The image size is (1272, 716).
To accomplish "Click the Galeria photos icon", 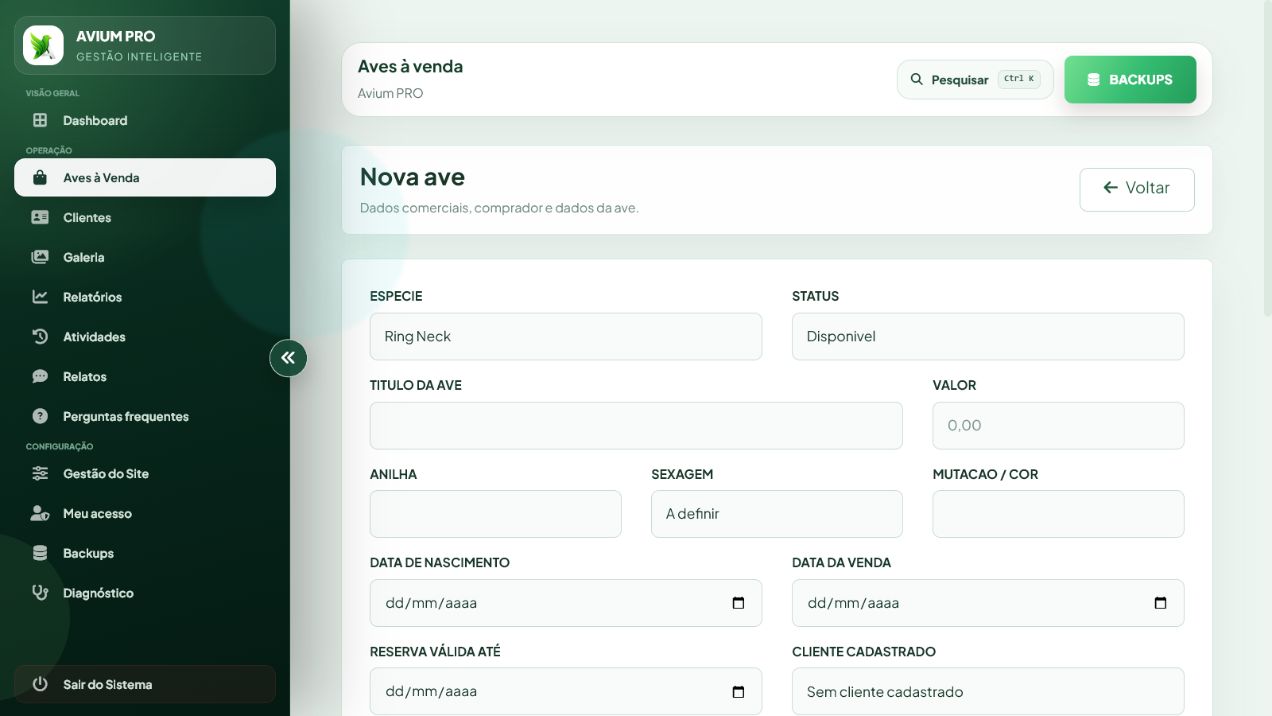I will pyautogui.click(x=40, y=257).
